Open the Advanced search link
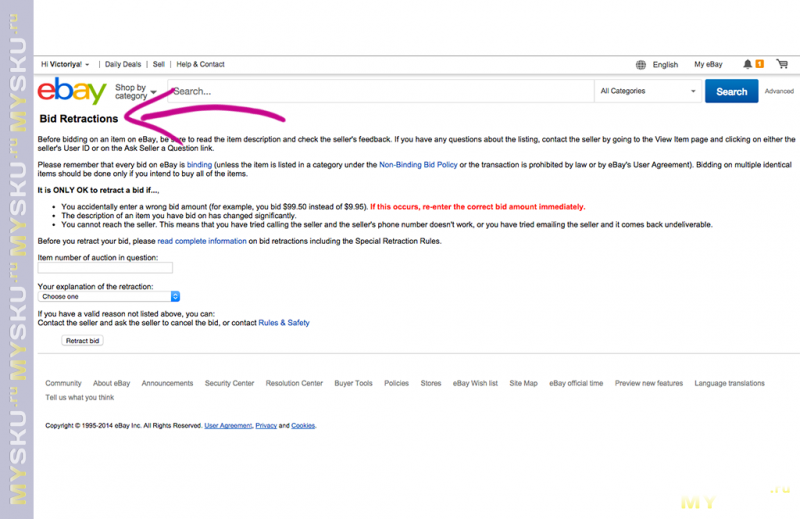The image size is (800, 519). [779, 91]
